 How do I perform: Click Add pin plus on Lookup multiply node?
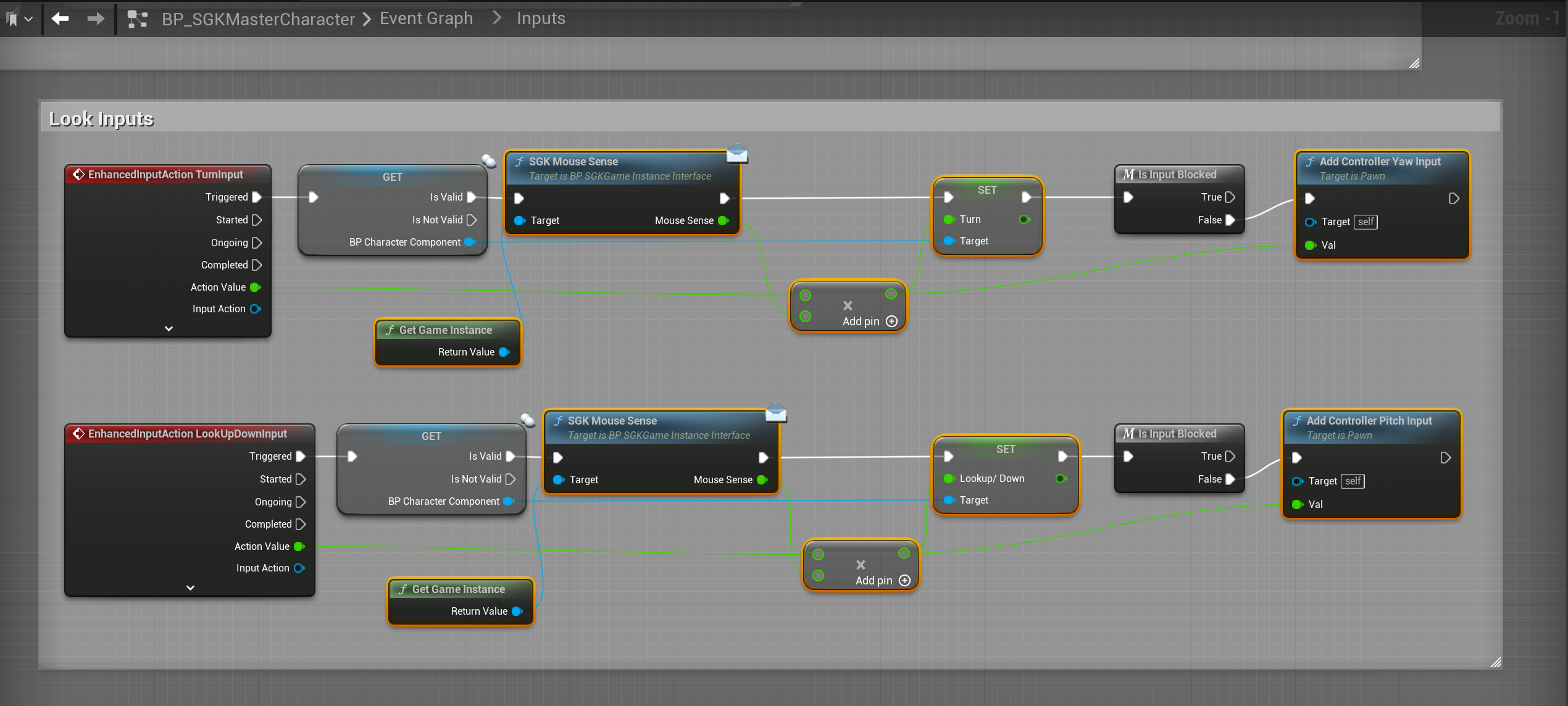904,580
